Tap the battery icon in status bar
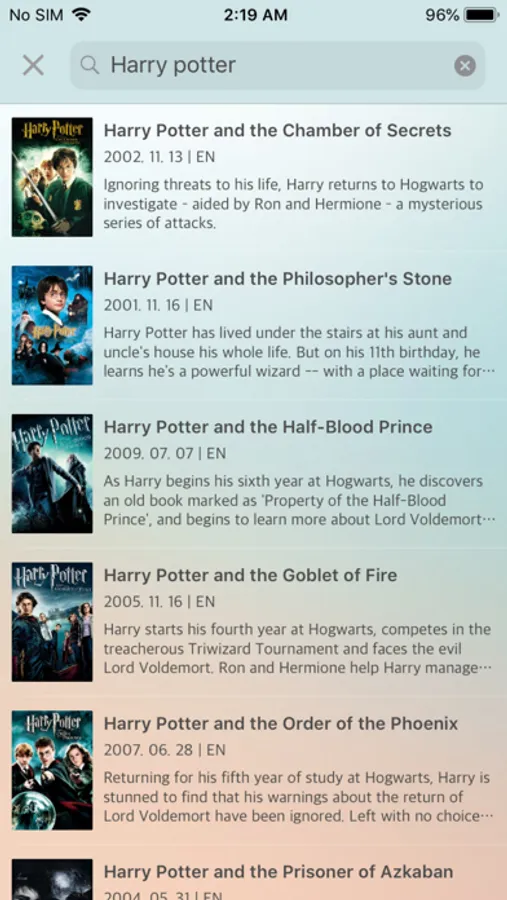Image resolution: width=507 pixels, height=900 pixels. (481, 15)
